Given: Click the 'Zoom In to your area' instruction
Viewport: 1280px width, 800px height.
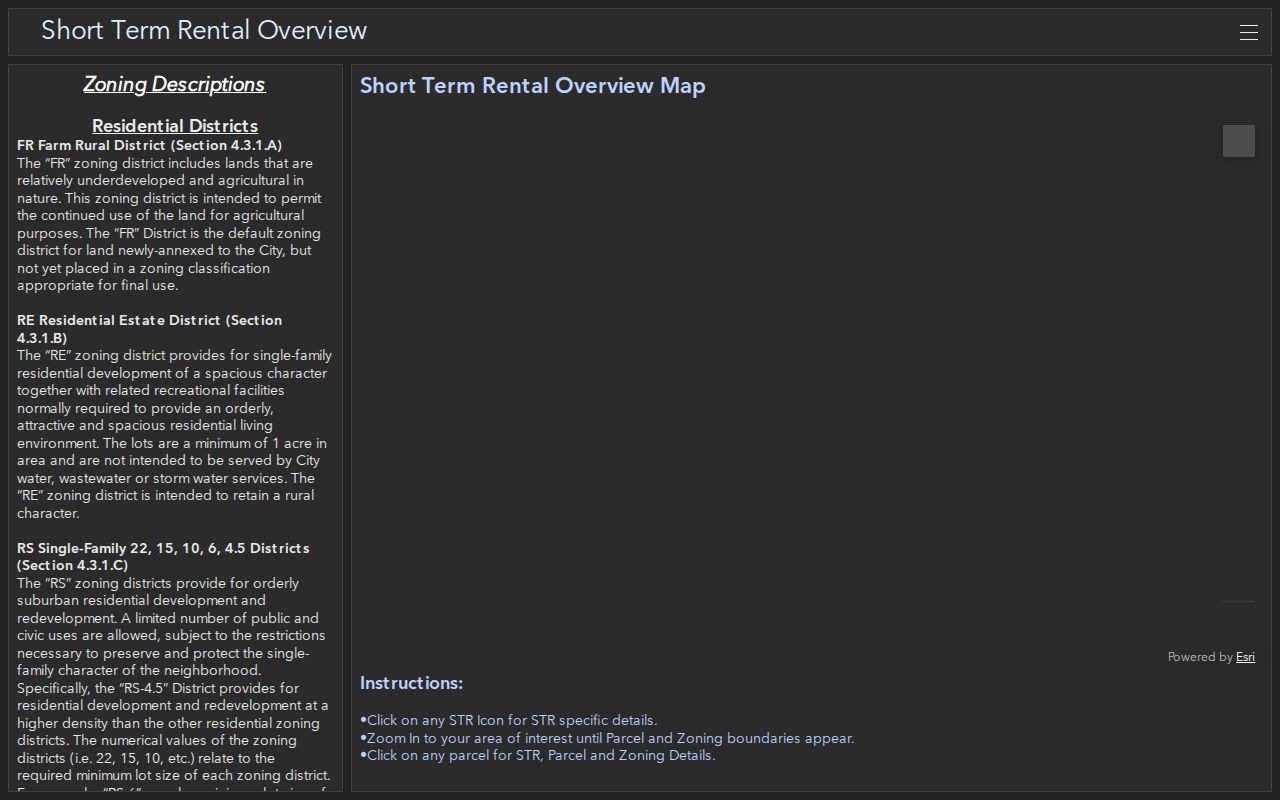Looking at the screenshot, I should coord(607,738).
